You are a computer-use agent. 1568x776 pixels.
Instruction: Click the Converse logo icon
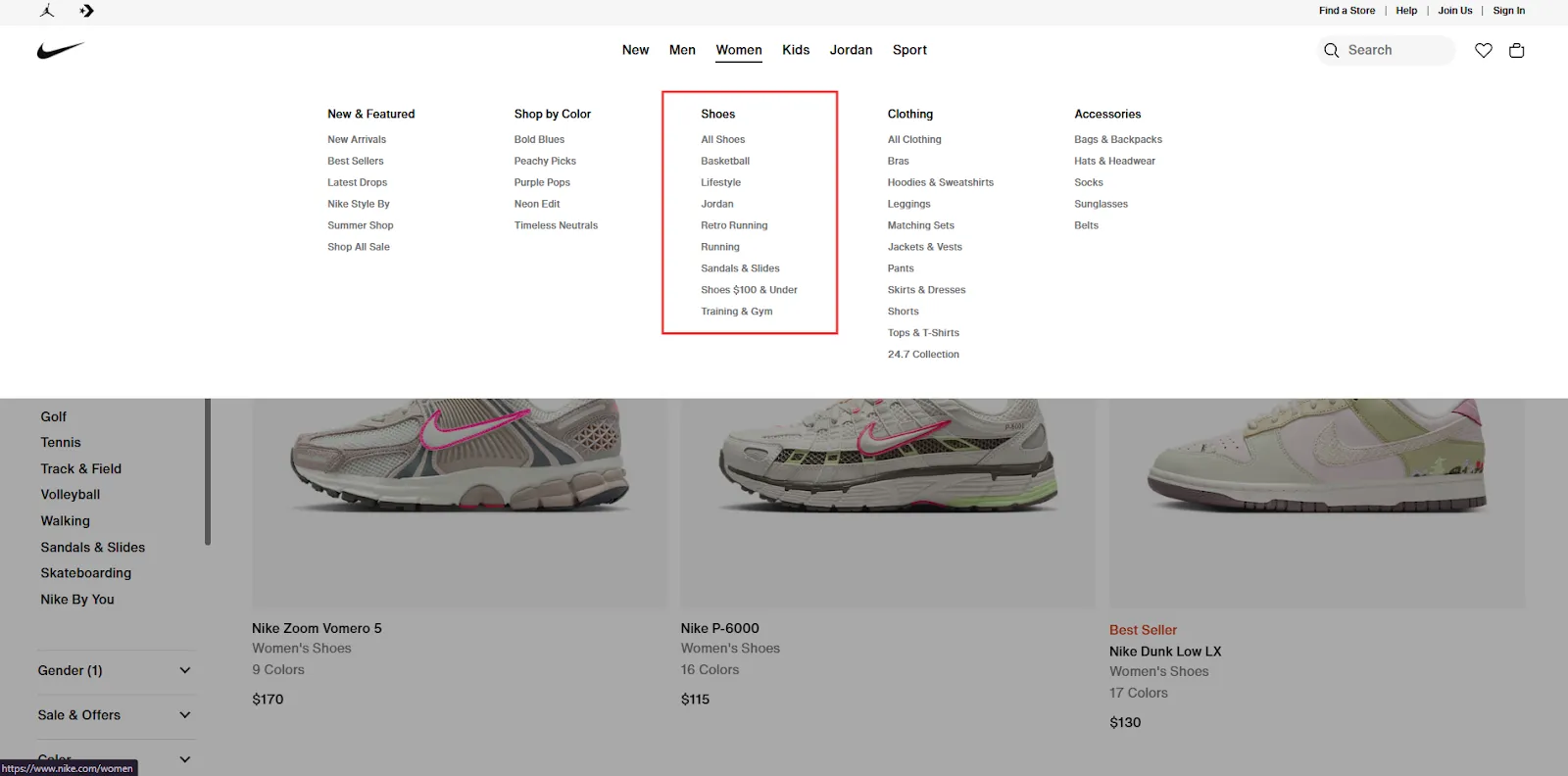point(87,11)
